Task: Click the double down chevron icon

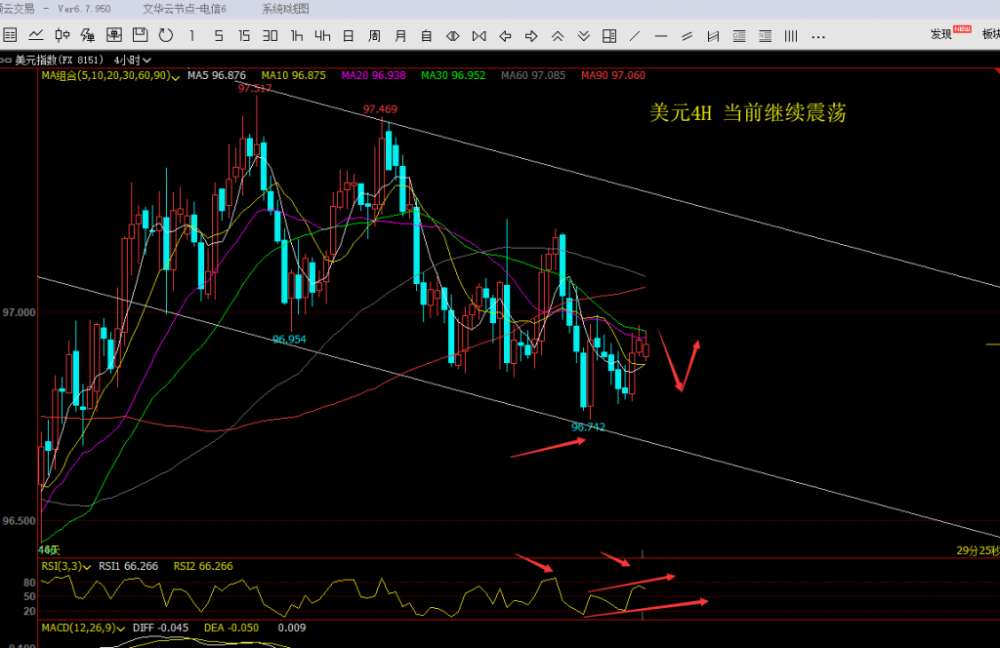Action: [x=584, y=36]
